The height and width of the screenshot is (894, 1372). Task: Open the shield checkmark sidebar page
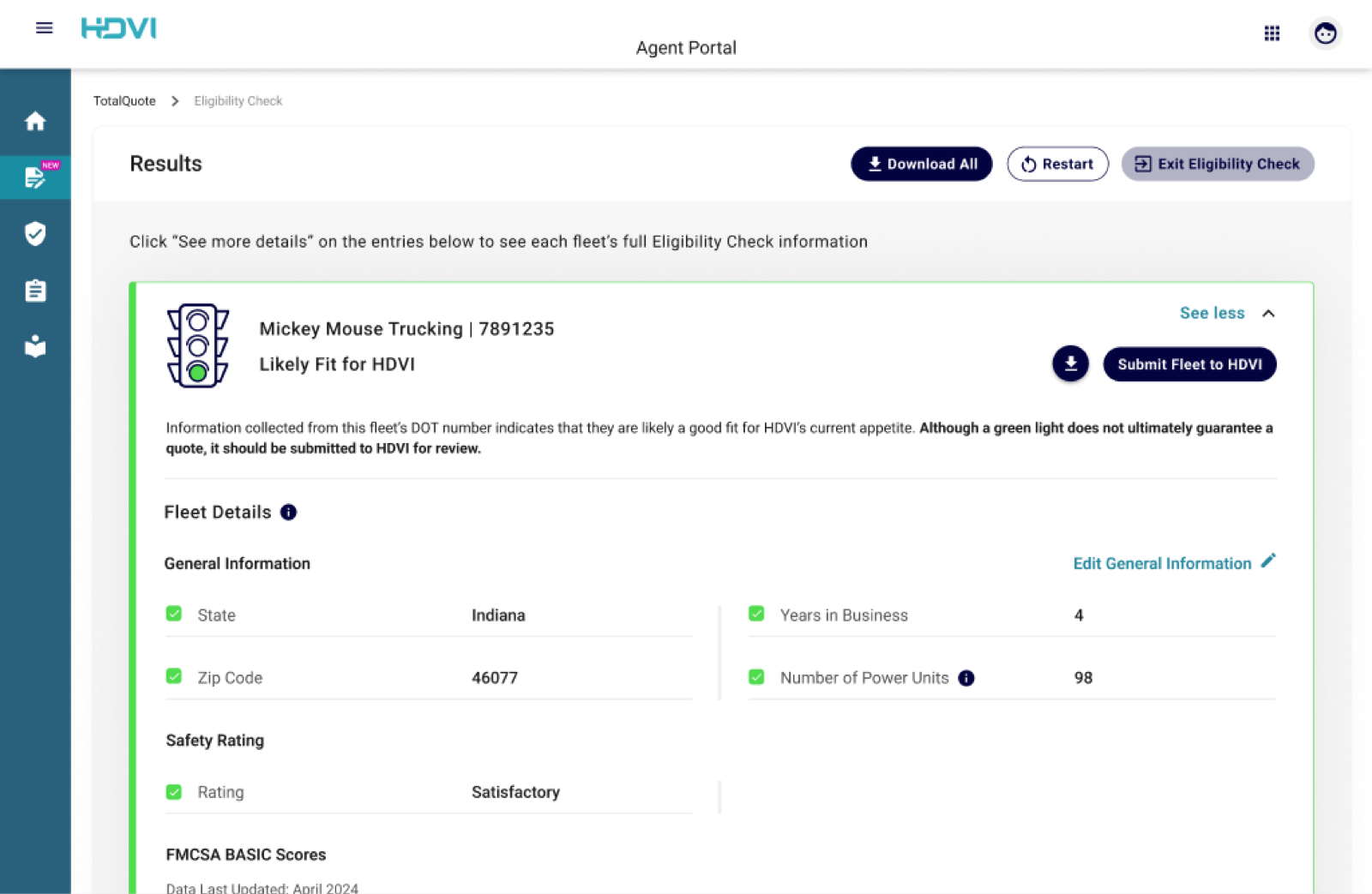click(x=35, y=233)
